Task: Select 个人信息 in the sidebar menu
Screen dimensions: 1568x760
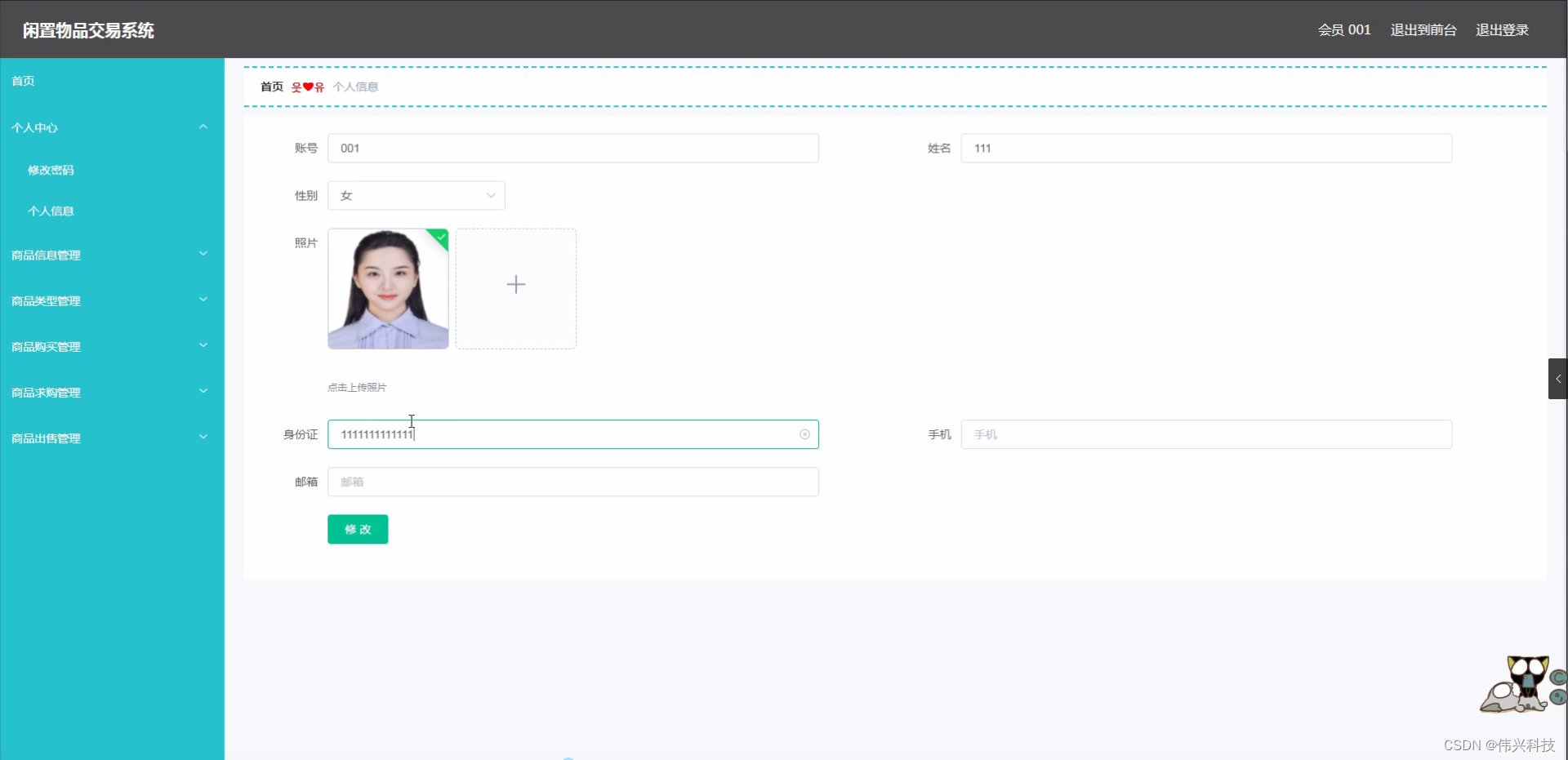Action: [51, 211]
